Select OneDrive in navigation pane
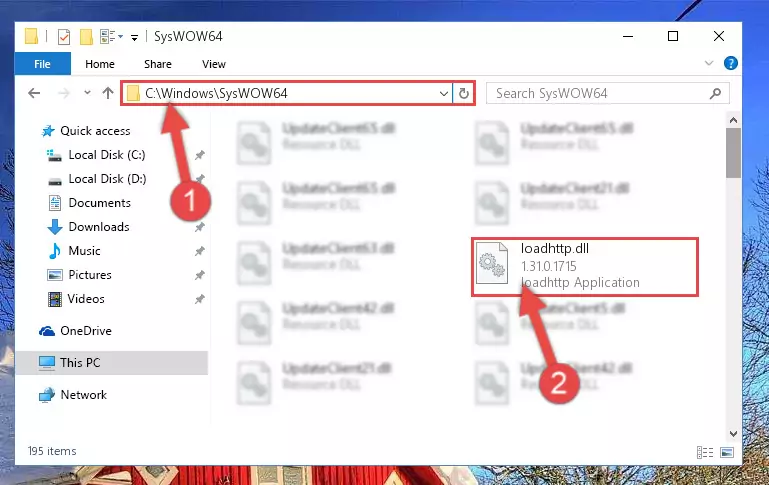 pyautogui.click(x=86, y=331)
